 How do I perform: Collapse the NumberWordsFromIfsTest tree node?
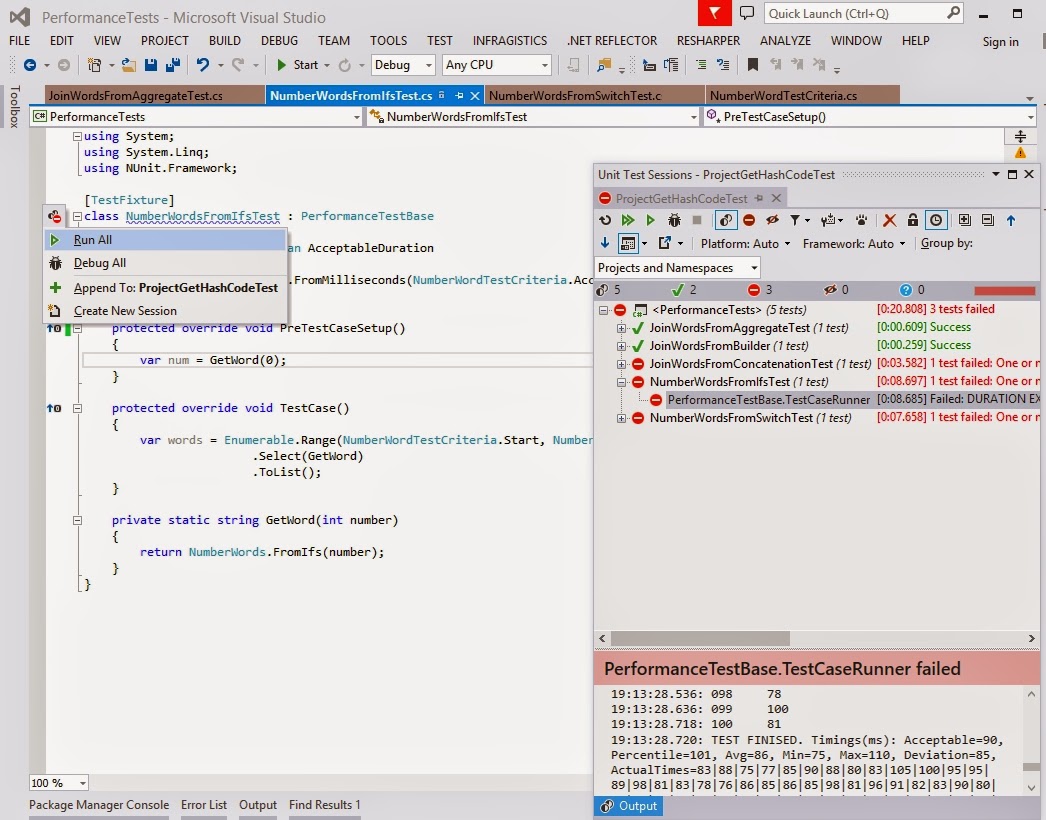click(x=621, y=382)
